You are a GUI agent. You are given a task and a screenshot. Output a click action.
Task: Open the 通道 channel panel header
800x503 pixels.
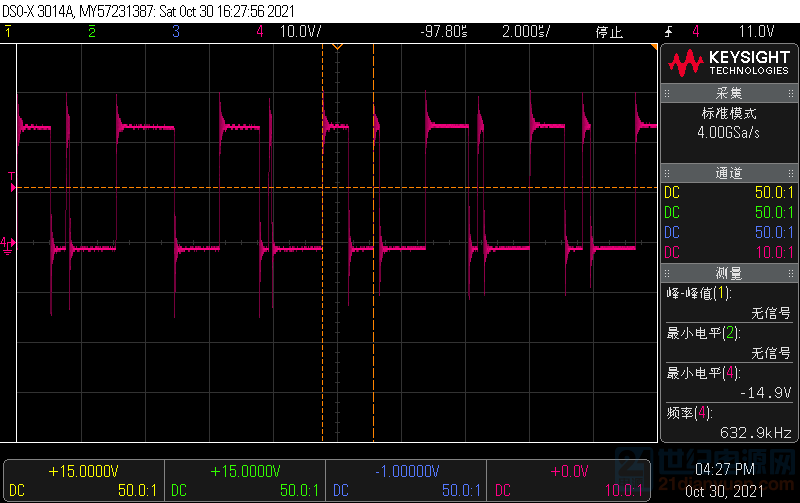(729, 173)
